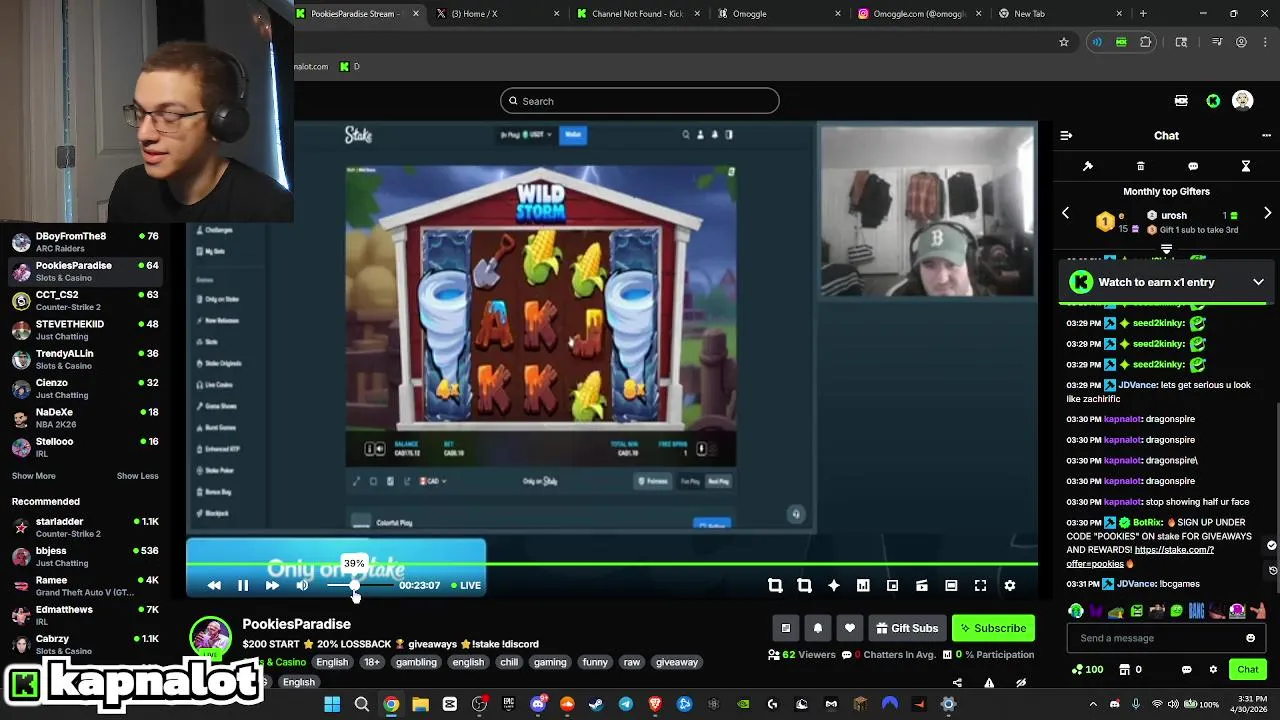The height and width of the screenshot is (720, 1280).
Task: Click the green Chat send button
Action: click(1248, 669)
